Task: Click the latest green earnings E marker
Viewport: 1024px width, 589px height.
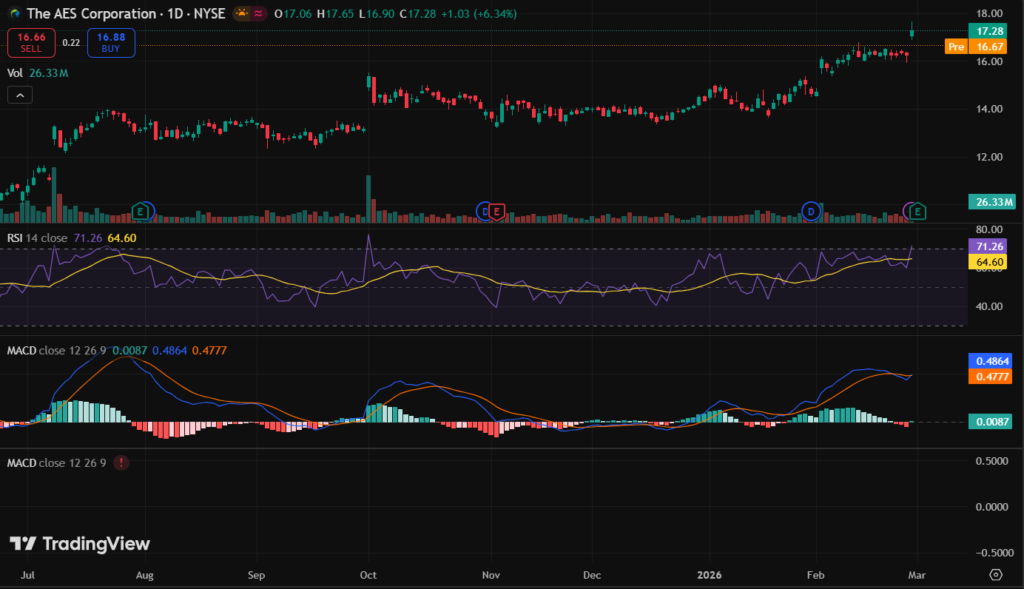Action: (x=918, y=211)
